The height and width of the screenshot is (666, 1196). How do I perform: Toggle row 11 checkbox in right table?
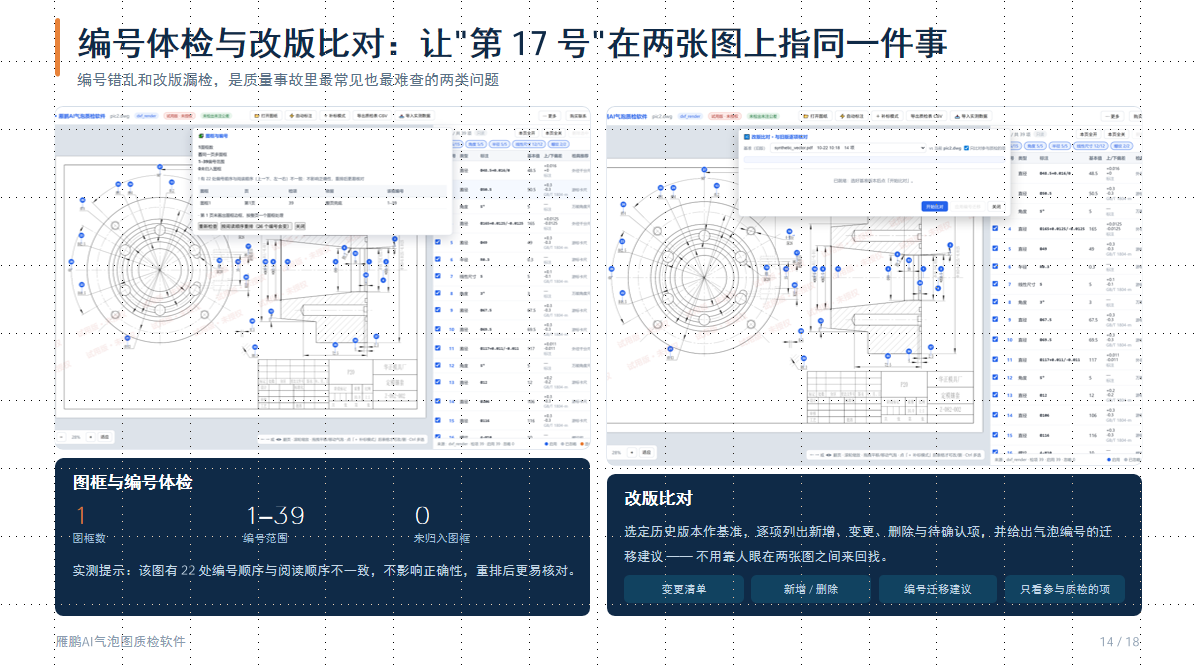[995, 359]
